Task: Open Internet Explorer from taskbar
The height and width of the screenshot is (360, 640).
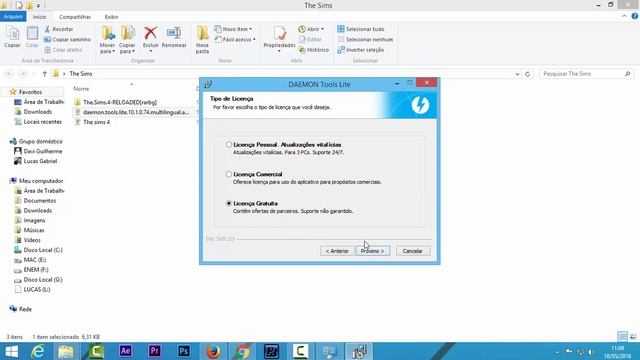Action: [38, 351]
